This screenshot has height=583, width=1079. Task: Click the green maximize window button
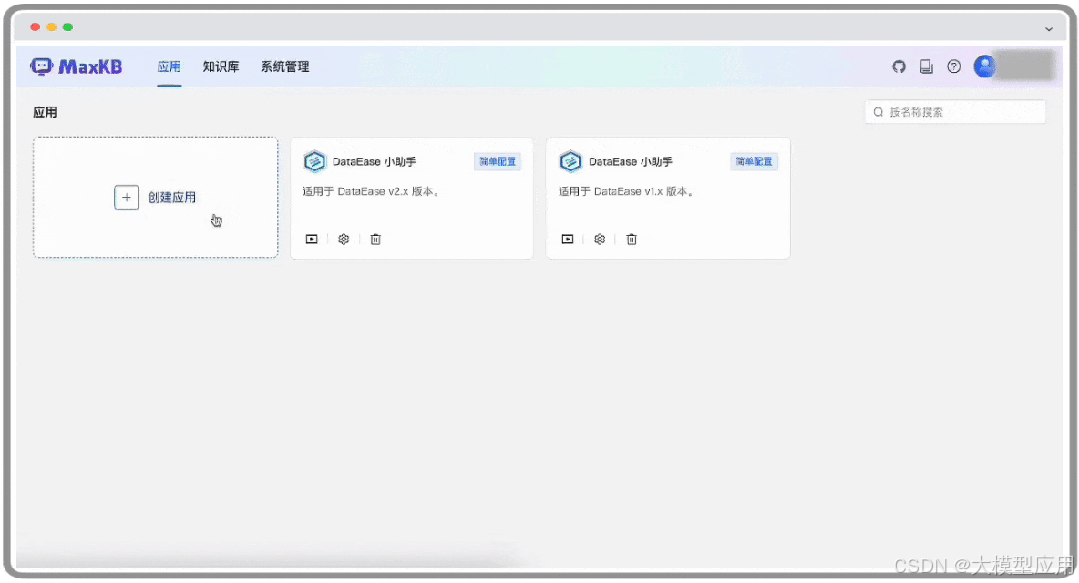click(68, 27)
